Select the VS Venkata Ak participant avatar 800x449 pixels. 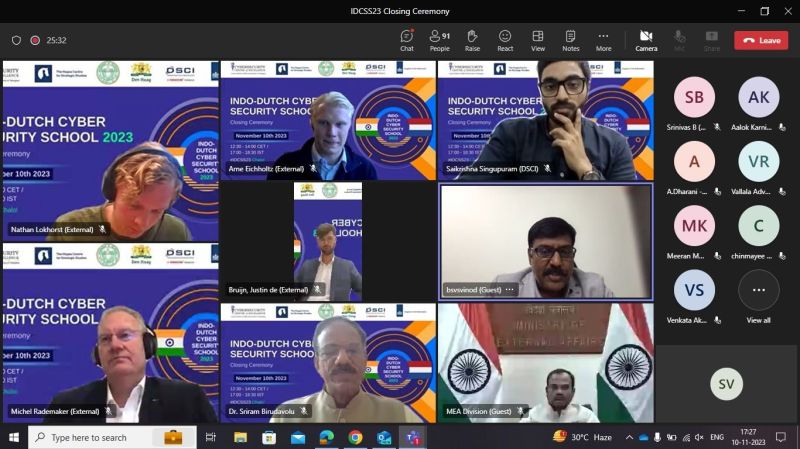694,290
